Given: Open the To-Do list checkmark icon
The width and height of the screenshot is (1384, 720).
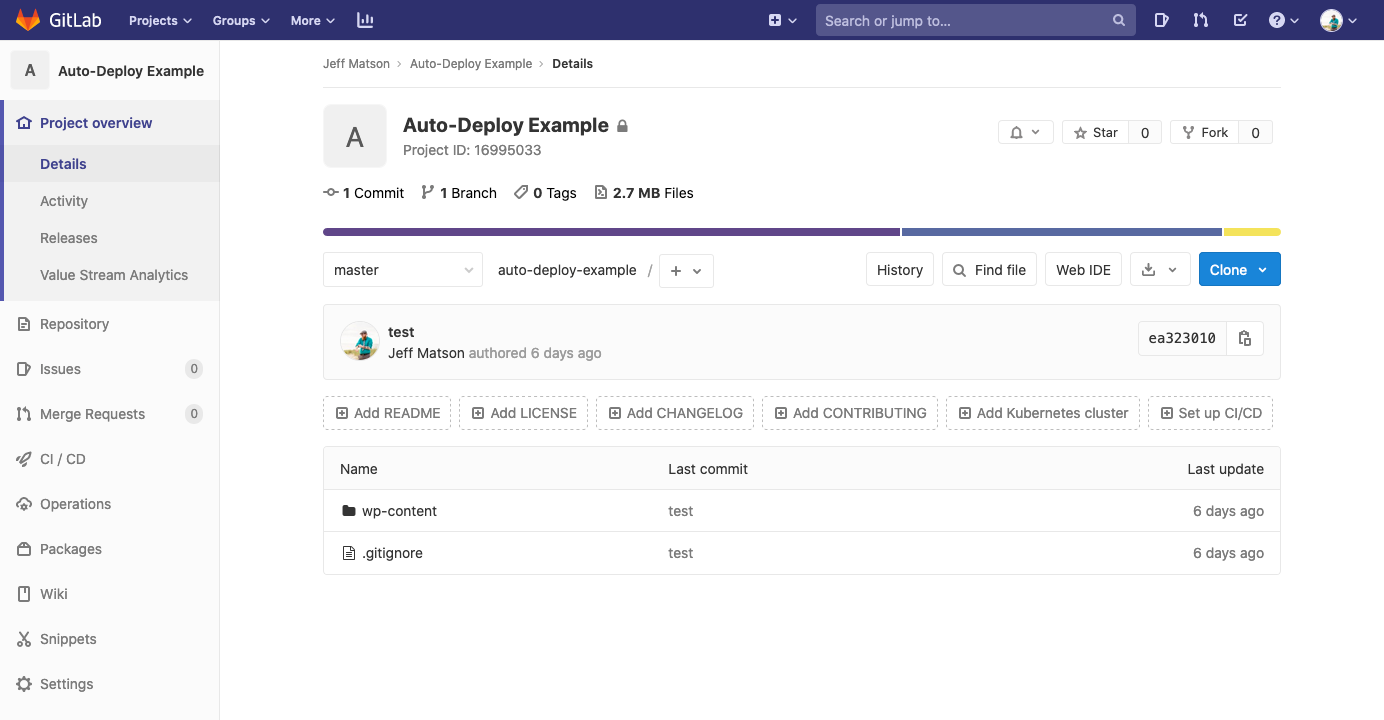Looking at the screenshot, I should tap(1240, 20).
